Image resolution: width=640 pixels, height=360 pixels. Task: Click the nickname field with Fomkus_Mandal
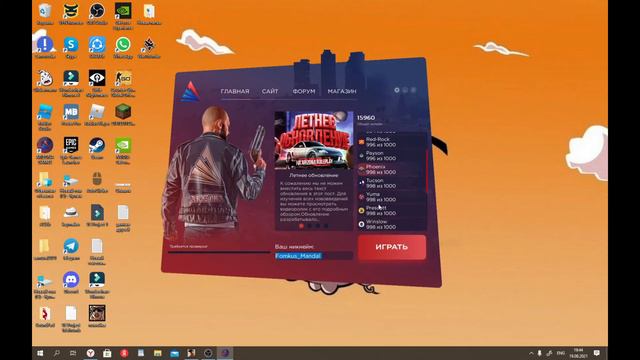(313, 256)
